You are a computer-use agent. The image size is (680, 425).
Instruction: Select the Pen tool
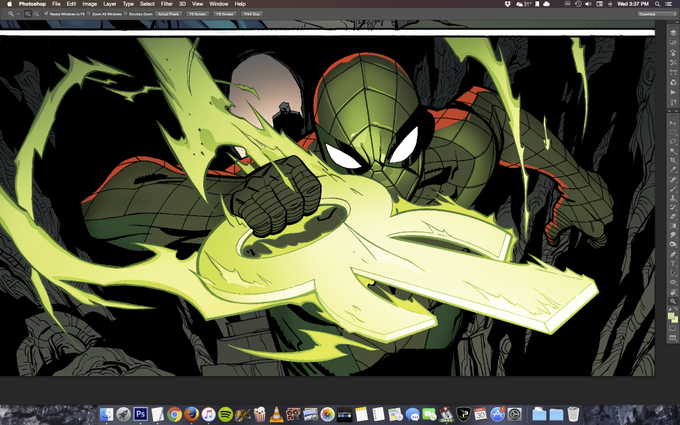673,254
